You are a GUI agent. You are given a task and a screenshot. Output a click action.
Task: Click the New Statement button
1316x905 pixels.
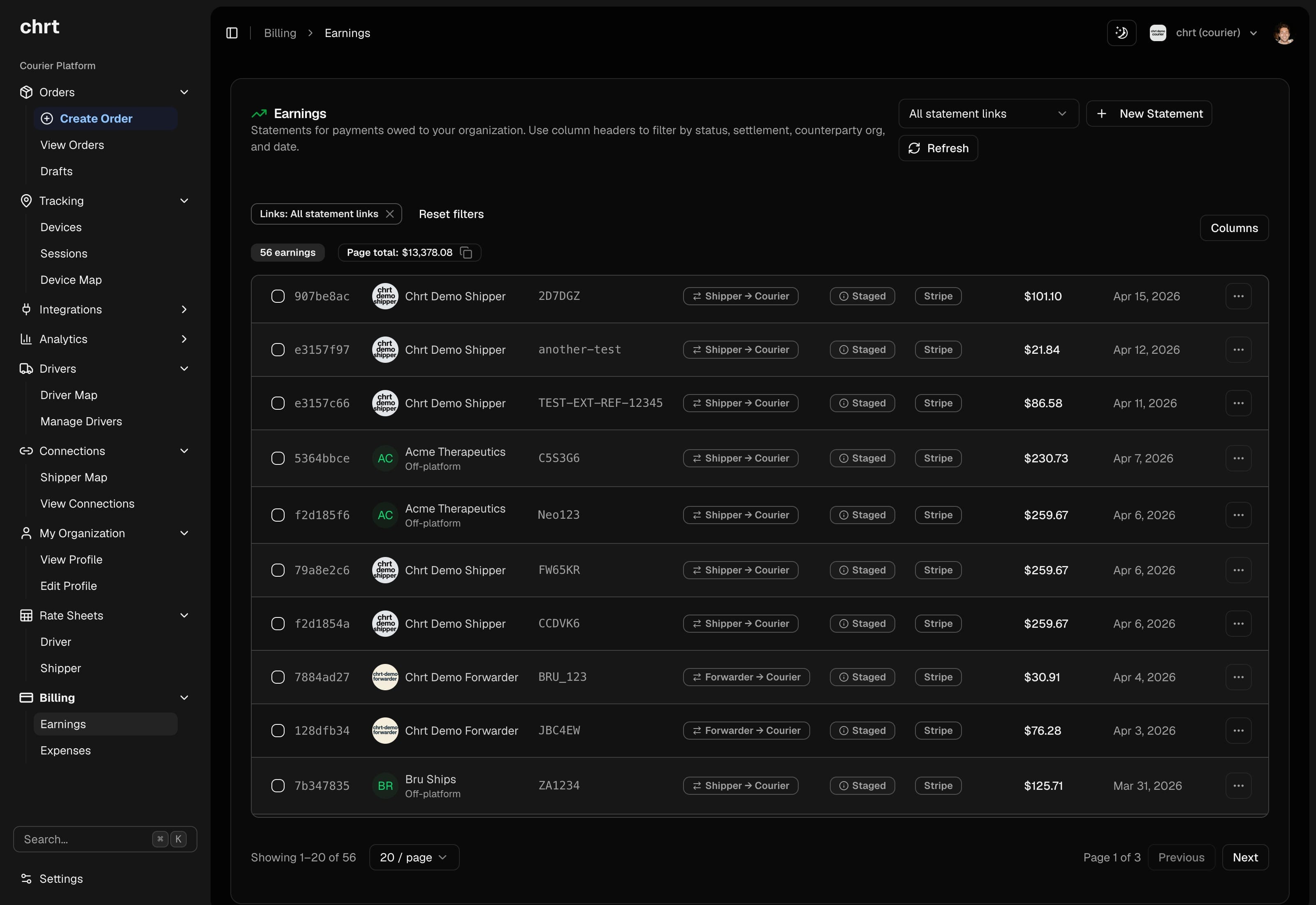1149,114
